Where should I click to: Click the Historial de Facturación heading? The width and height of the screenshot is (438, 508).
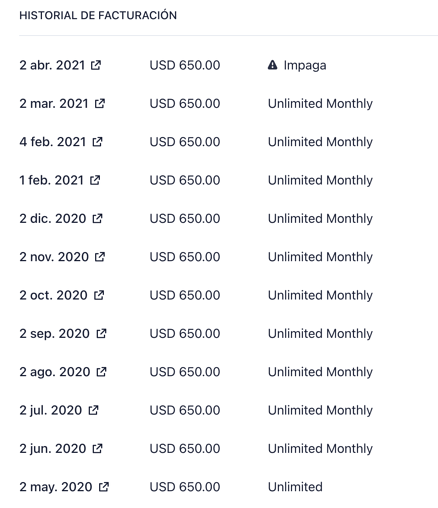[98, 15]
